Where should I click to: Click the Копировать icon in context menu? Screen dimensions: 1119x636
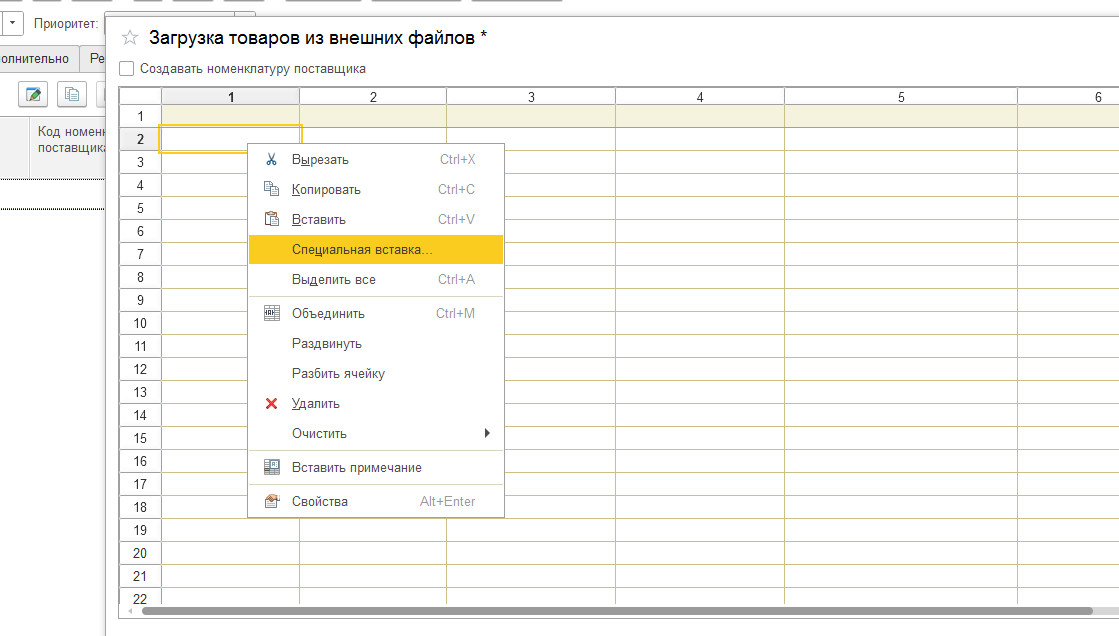[271, 189]
